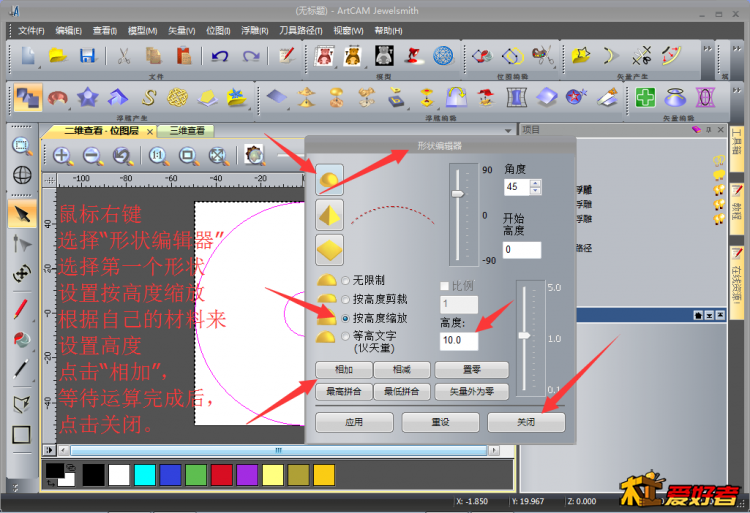The height and width of the screenshot is (513, 750).
Task: Select the blue star relief icon
Action: tap(88, 98)
